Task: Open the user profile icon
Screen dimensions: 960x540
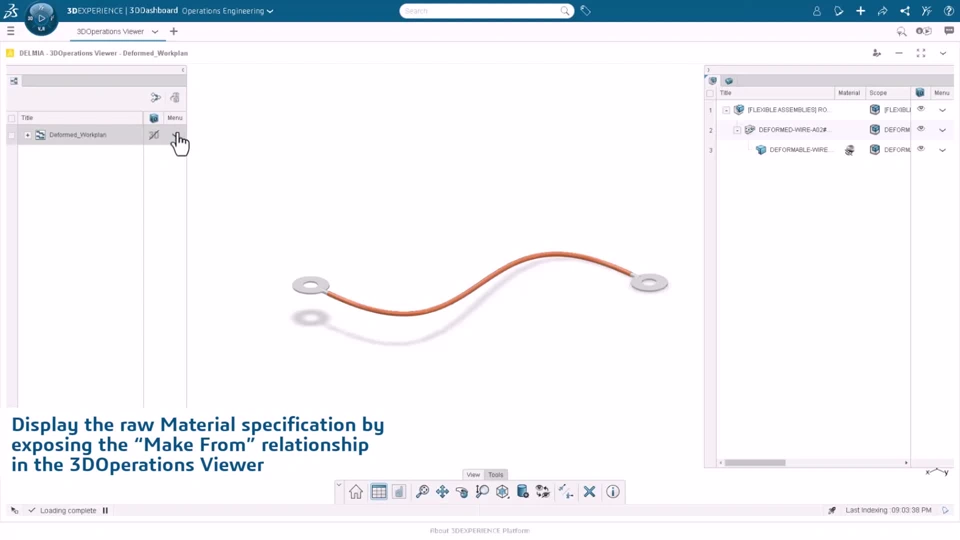Action: click(817, 11)
